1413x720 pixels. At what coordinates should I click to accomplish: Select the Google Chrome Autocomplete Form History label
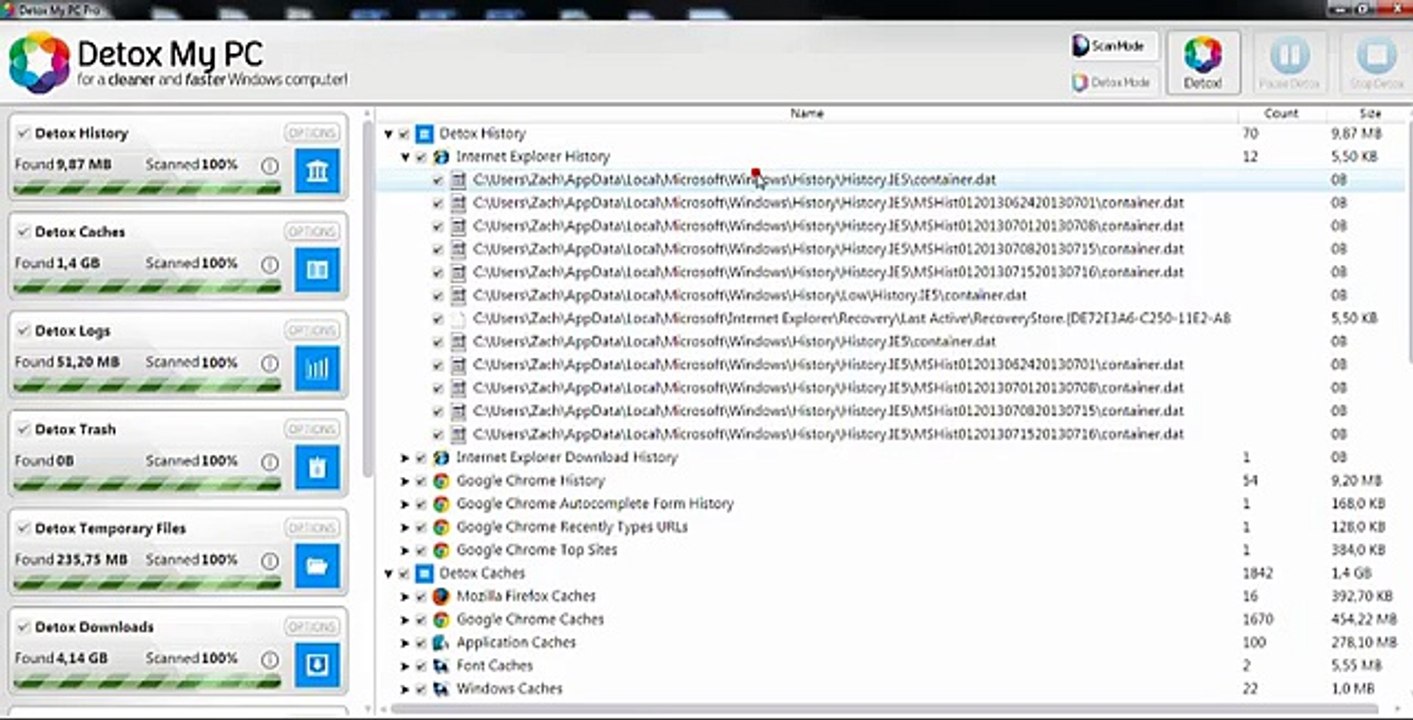[x=594, y=504]
